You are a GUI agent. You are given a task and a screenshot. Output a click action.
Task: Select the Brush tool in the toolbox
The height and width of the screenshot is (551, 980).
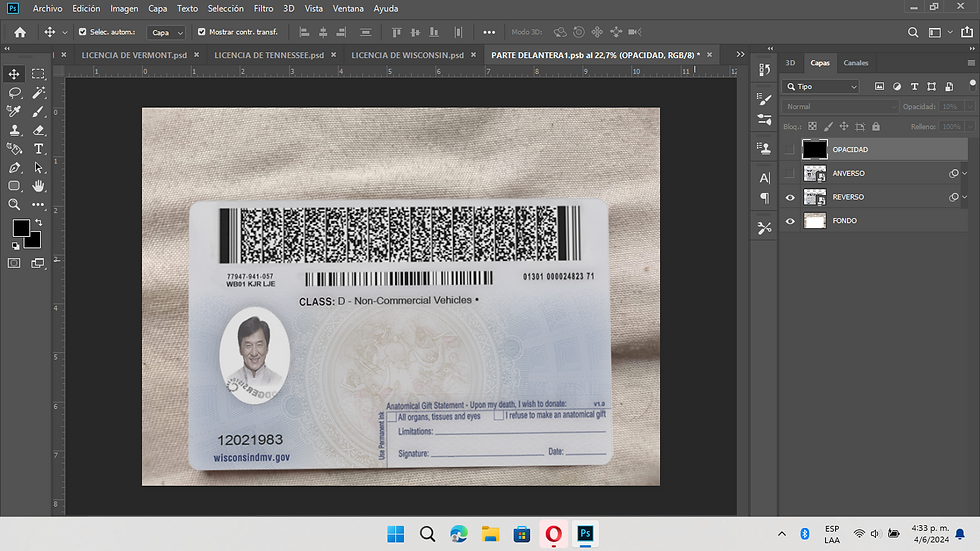point(38,111)
